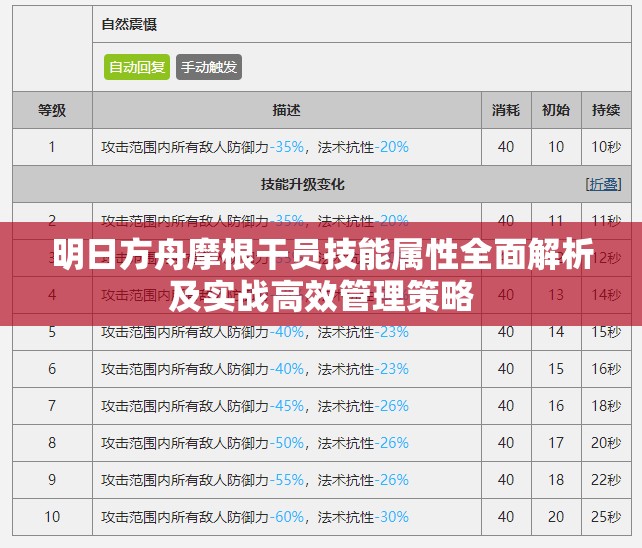
Task: Click the 16秒 duration cell
Action: point(606,369)
